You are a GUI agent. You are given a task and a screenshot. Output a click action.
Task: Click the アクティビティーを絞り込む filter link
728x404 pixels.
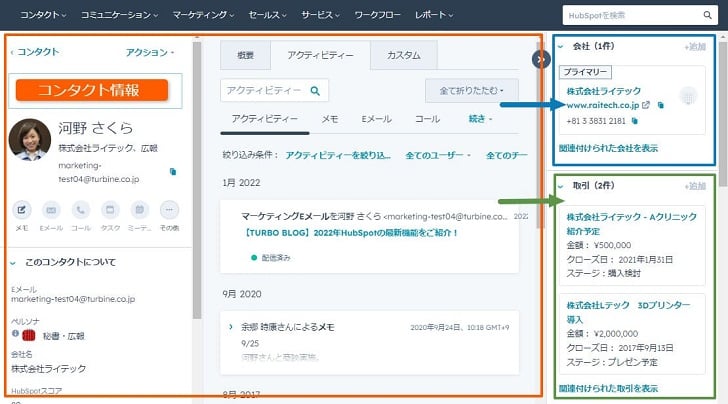coord(338,155)
